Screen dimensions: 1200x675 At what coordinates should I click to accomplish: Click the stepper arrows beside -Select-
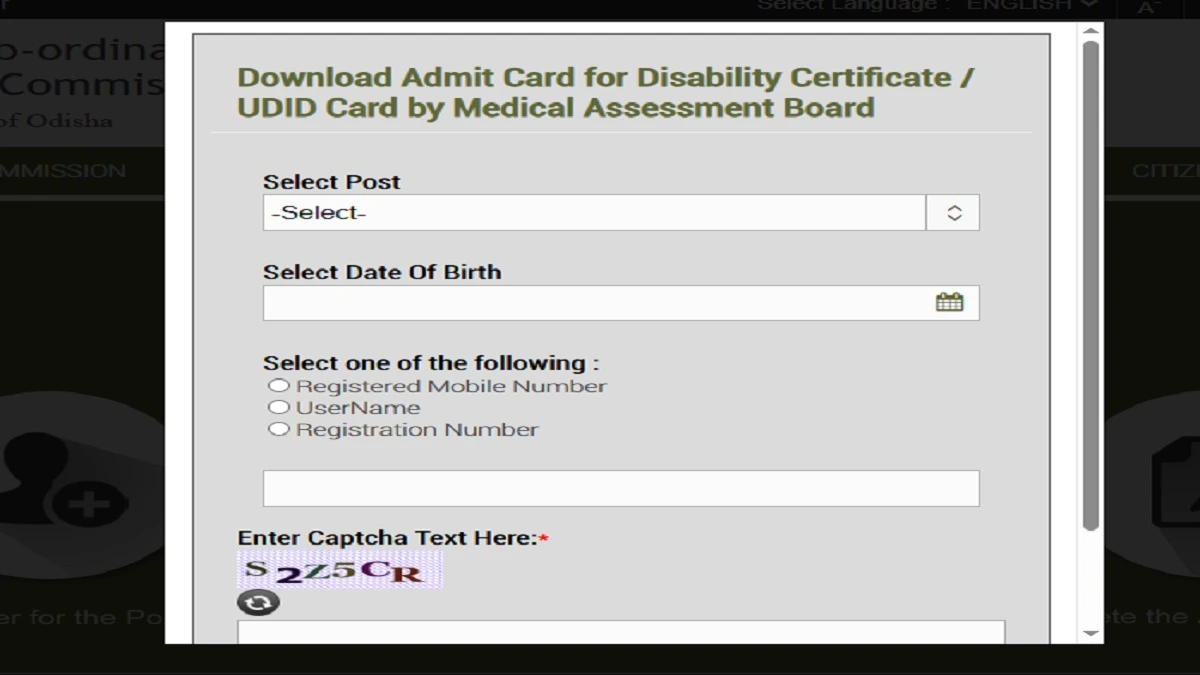953,212
